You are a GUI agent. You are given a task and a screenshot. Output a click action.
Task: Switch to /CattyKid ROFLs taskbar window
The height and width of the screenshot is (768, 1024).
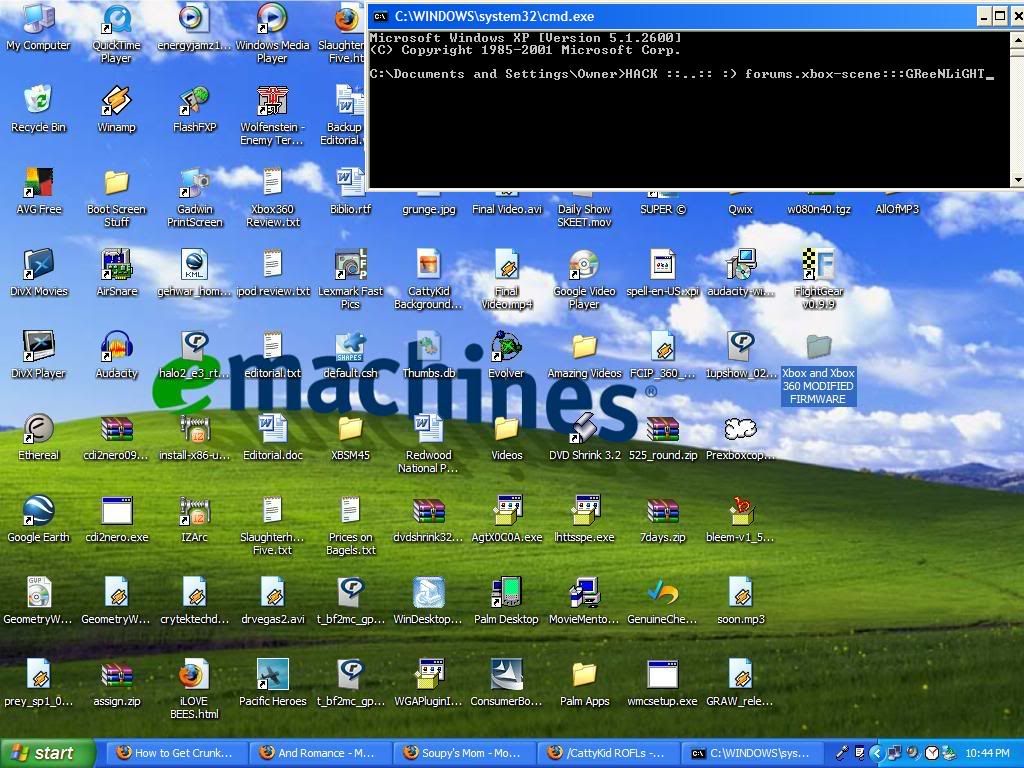(607, 754)
